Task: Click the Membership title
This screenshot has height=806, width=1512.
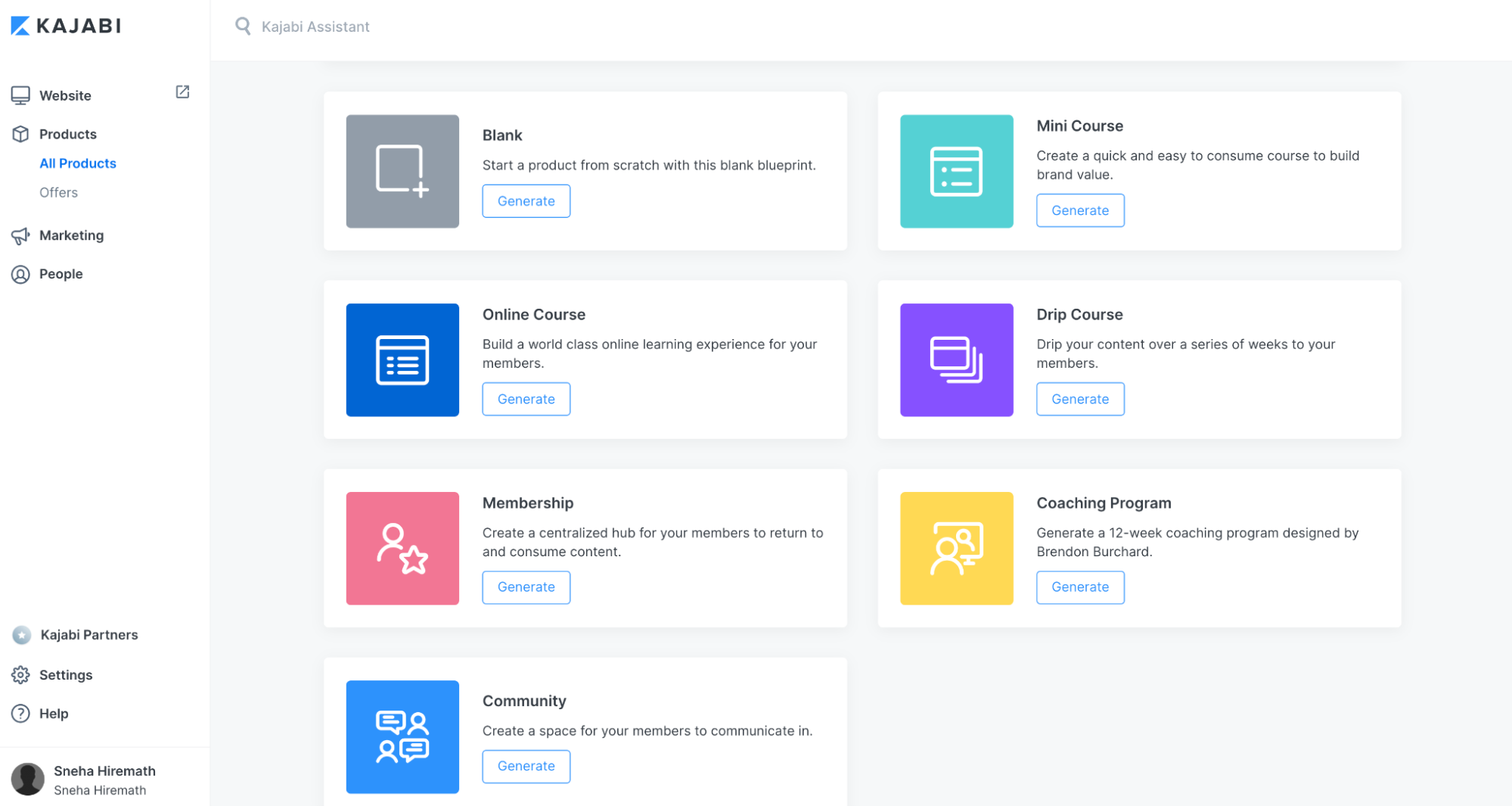Action: (528, 503)
